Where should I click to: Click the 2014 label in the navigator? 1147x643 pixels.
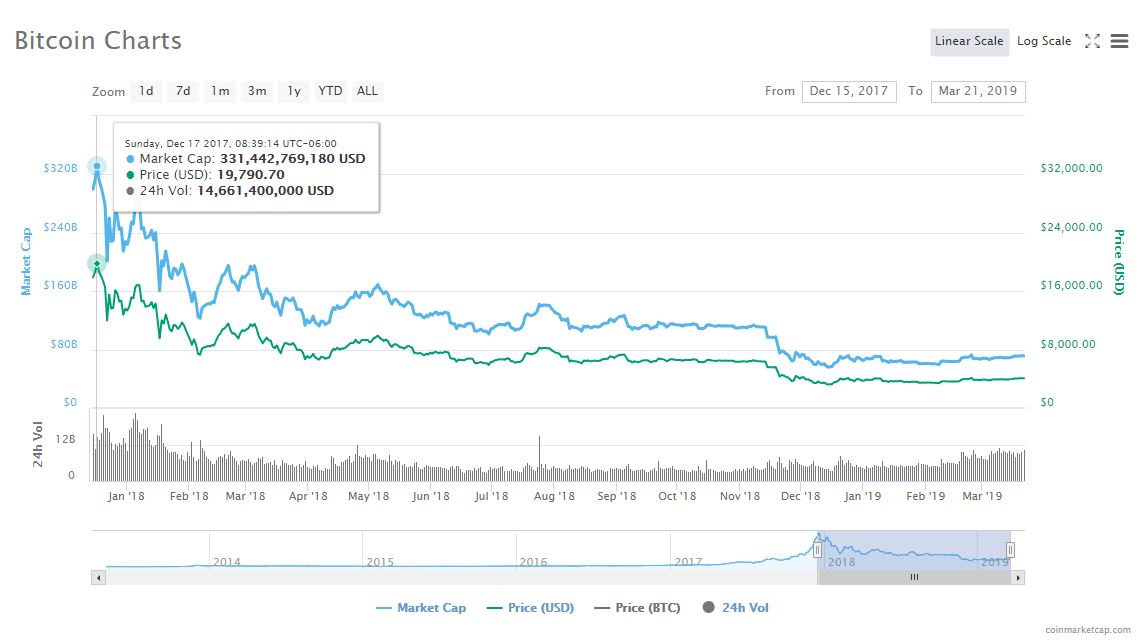tap(227, 562)
